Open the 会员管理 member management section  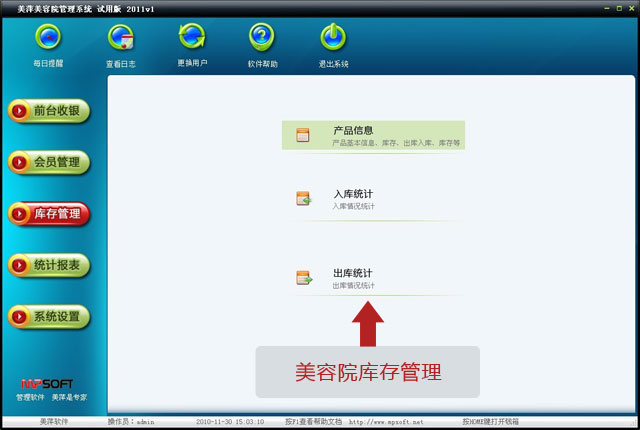click(x=48, y=162)
